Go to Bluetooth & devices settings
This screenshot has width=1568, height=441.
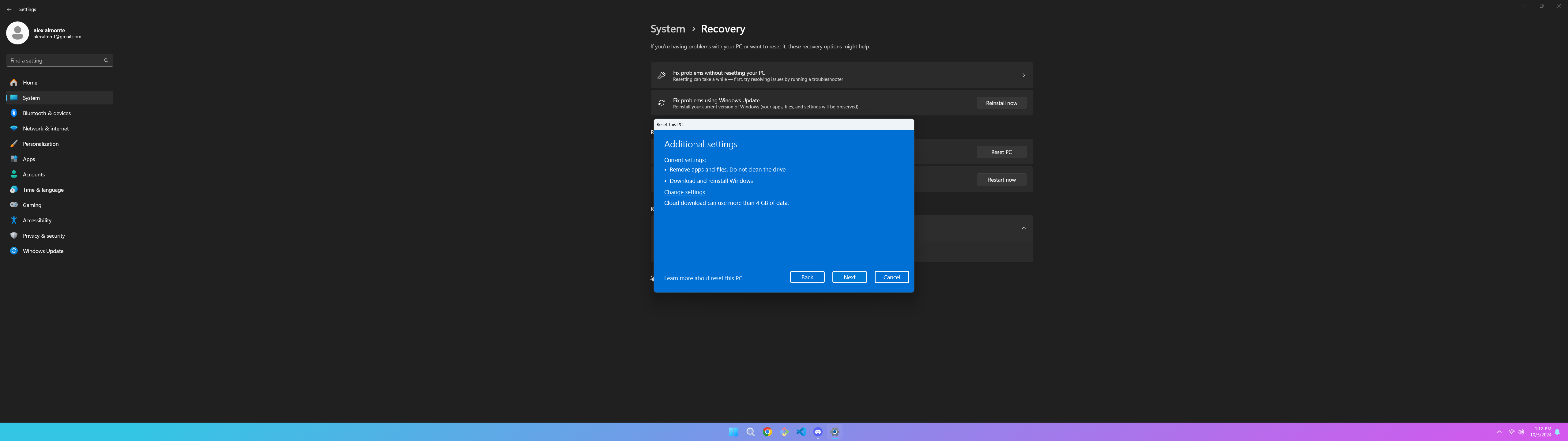pos(46,113)
